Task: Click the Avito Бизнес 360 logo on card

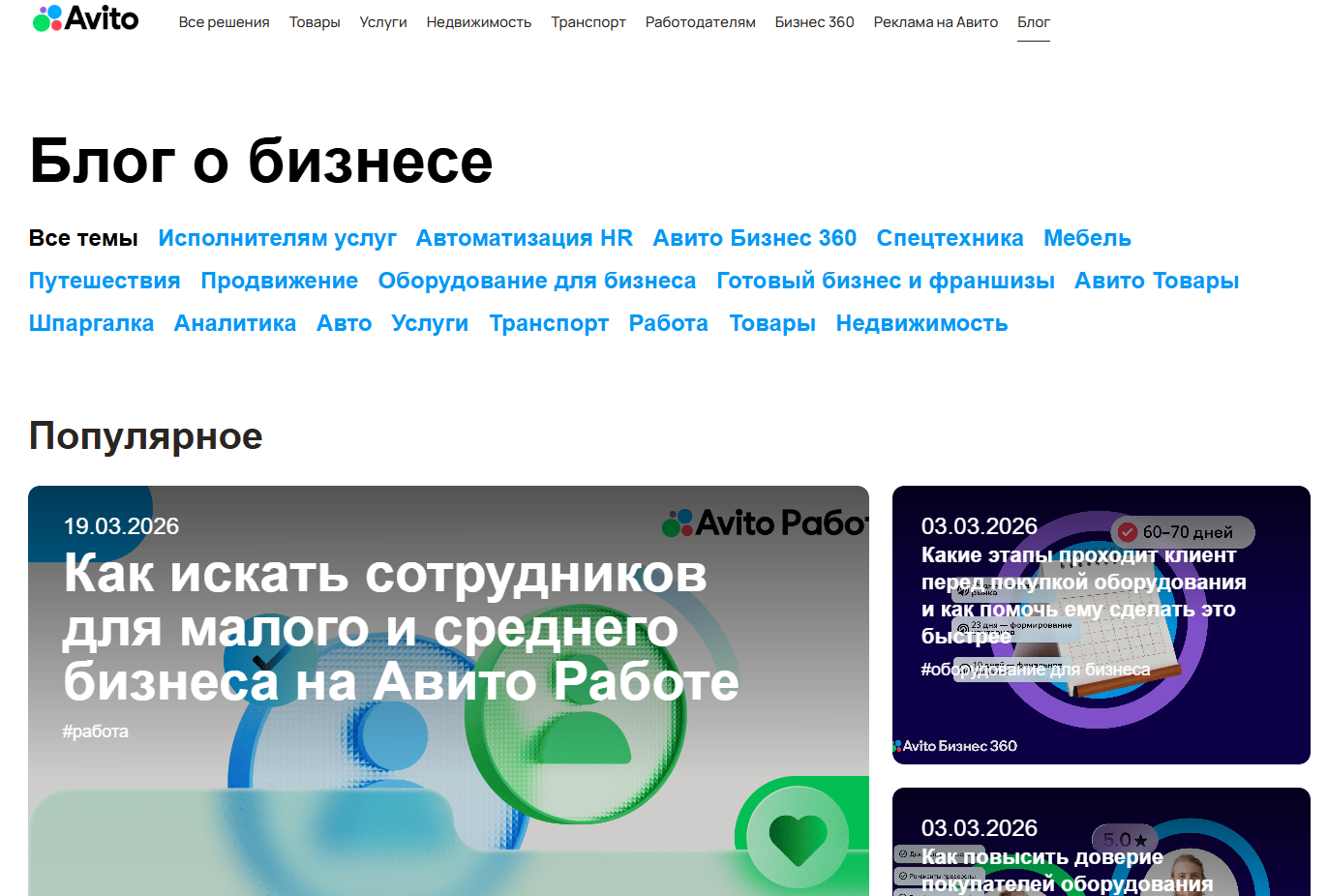Action: click(955, 746)
